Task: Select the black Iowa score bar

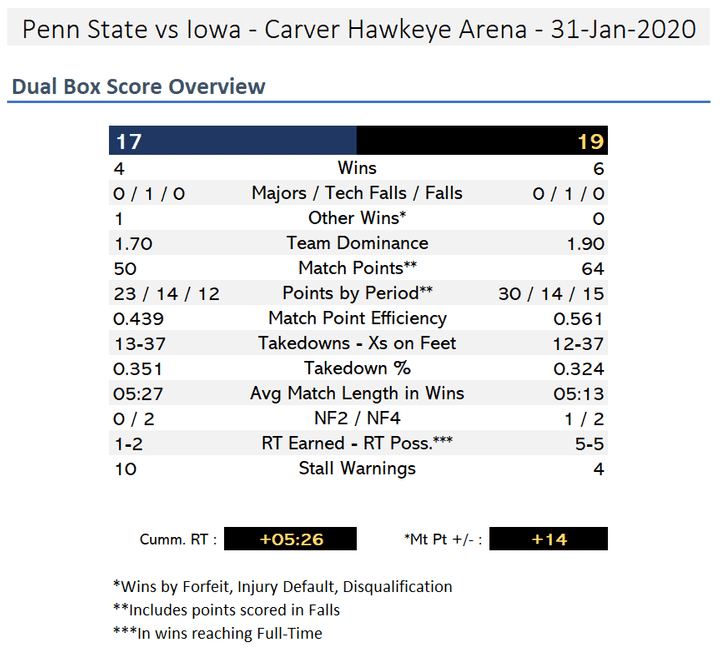Action: (482, 140)
